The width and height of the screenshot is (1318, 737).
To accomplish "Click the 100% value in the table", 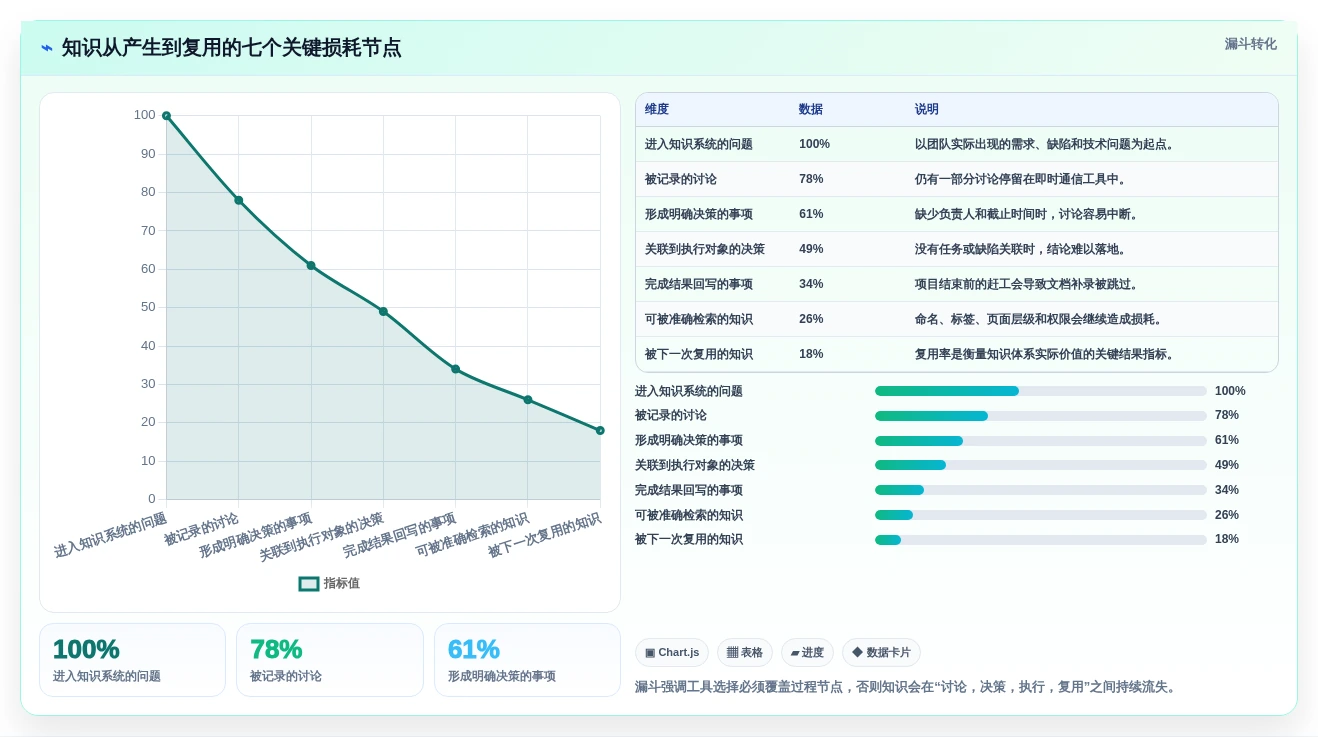I will (814, 144).
